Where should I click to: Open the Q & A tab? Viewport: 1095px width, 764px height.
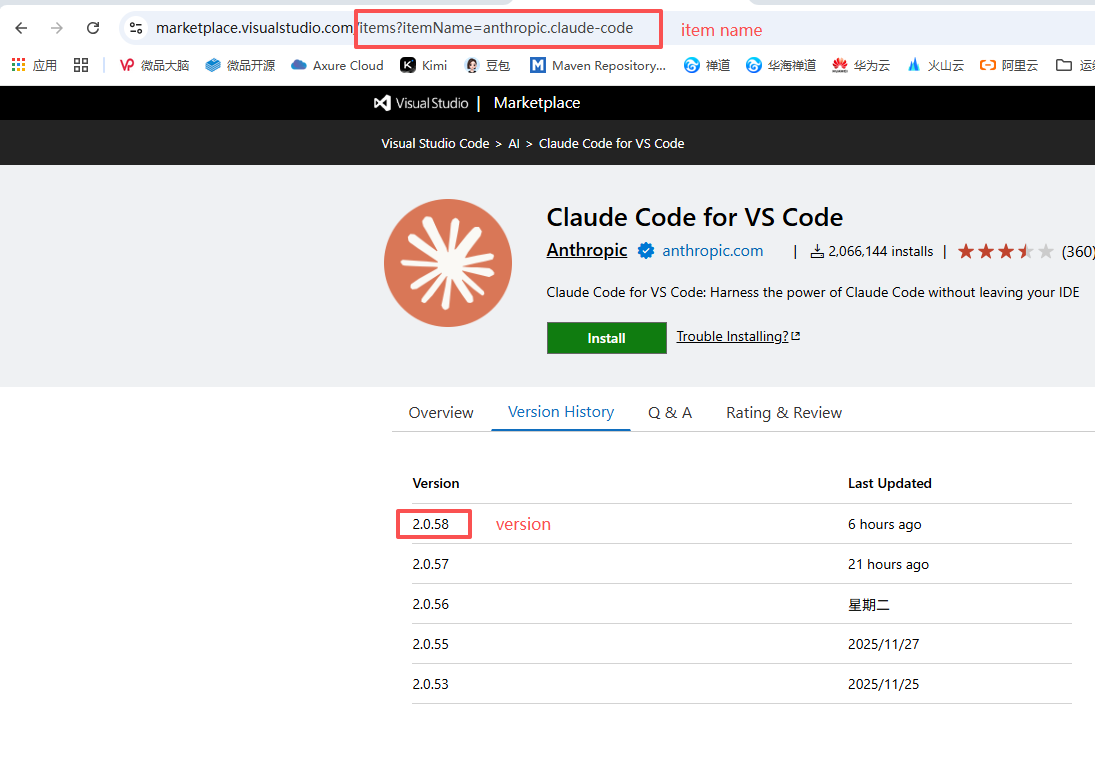pos(669,412)
